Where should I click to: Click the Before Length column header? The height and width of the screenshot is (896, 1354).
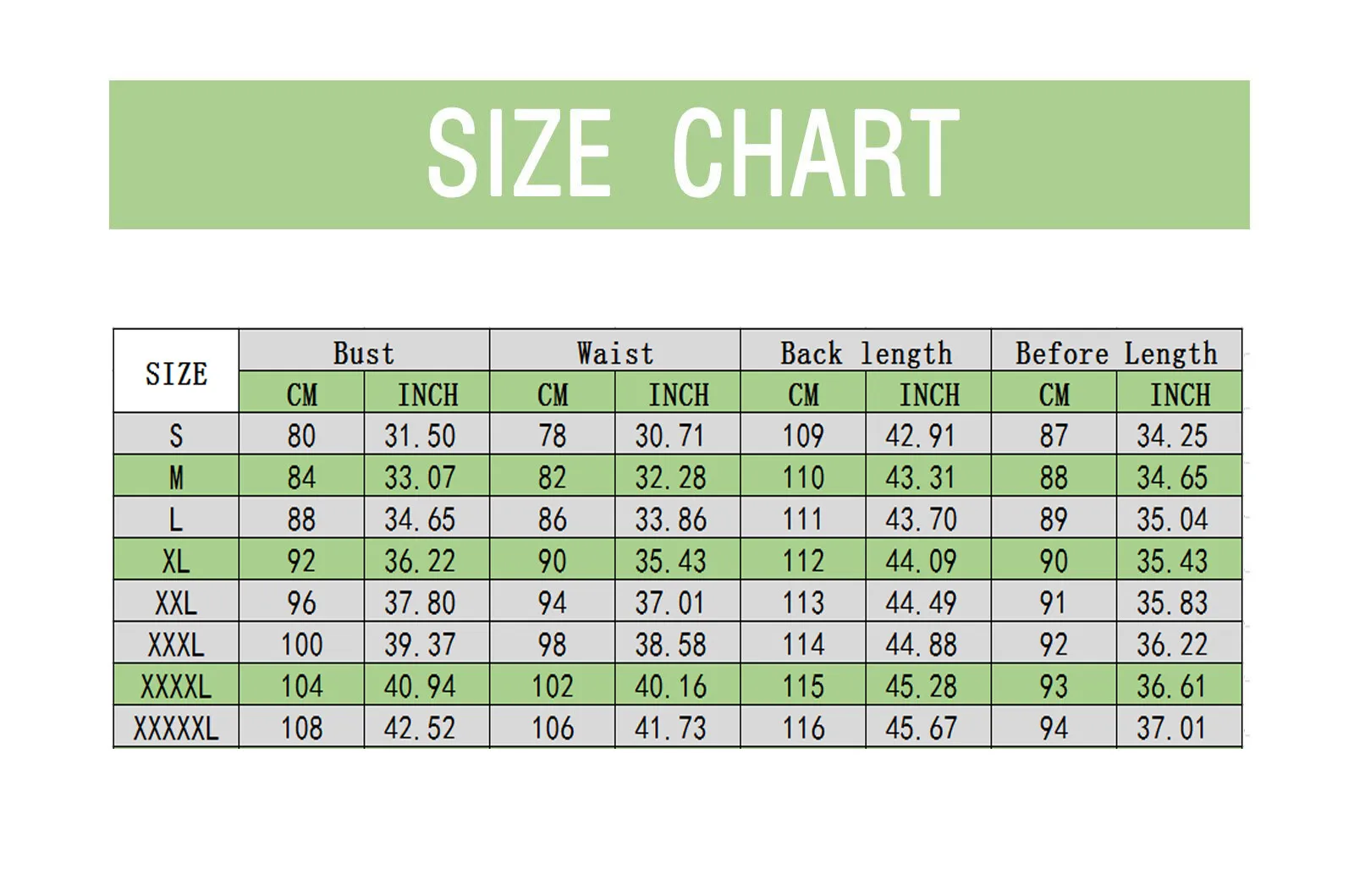pos(1116,352)
